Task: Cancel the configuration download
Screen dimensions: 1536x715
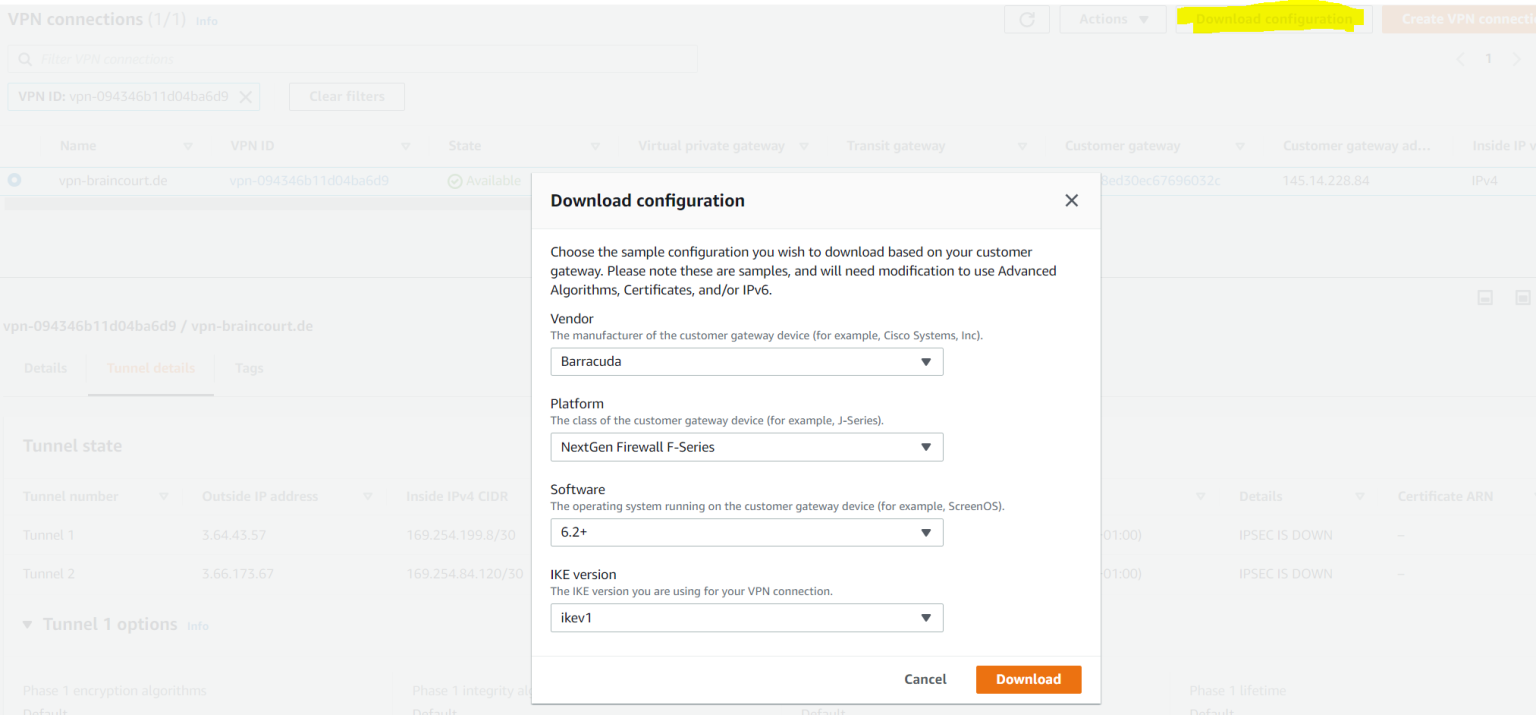Action: pyautogui.click(x=924, y=679)
